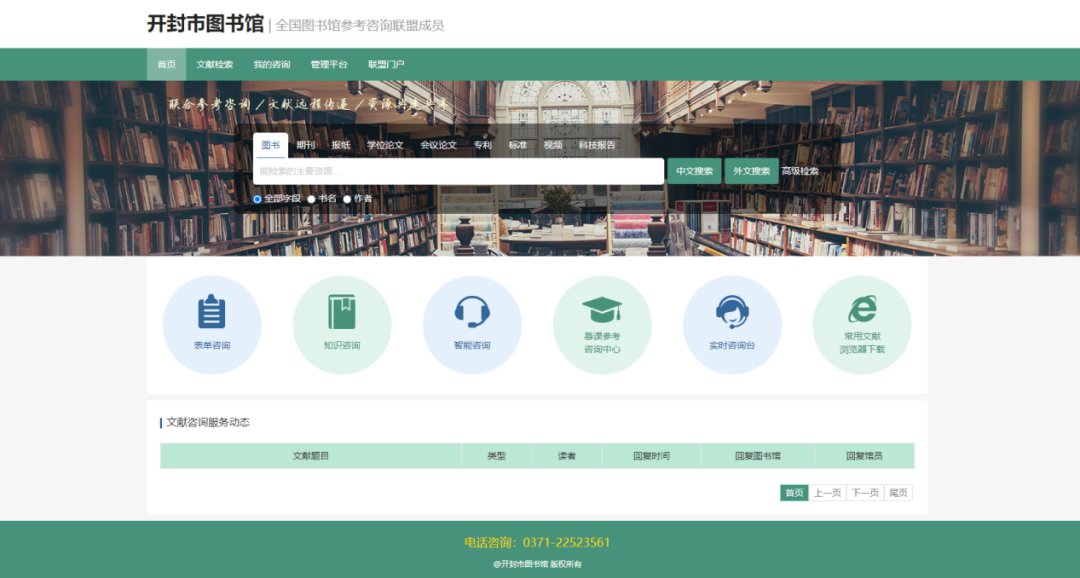Click the 读者 column header

567,456
